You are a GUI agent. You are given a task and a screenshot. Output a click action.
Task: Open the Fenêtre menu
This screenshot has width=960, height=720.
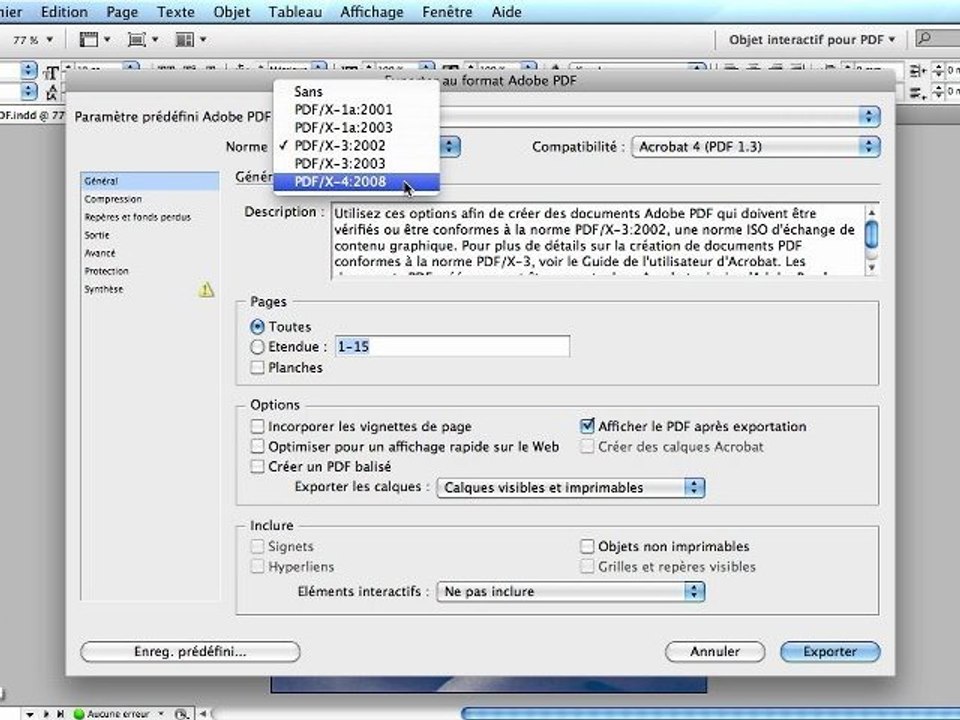(447, 12)
